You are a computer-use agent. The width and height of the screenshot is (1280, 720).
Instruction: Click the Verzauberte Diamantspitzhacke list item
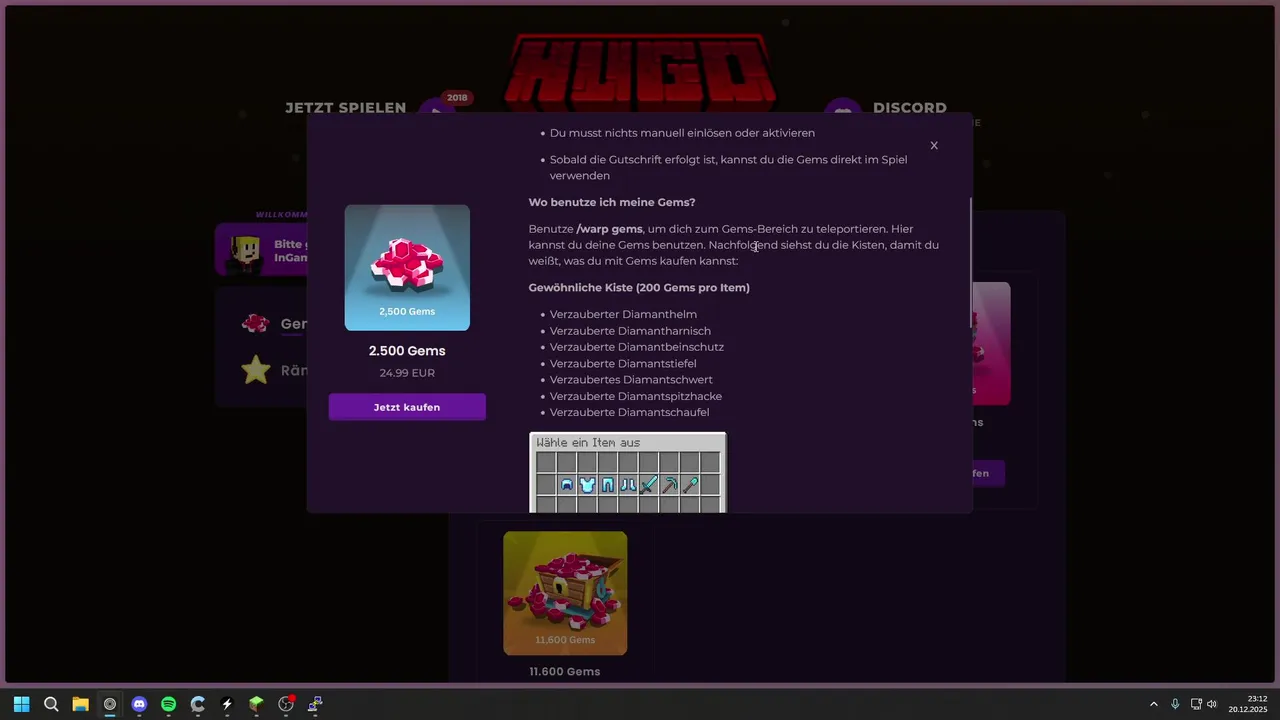(636, 397)
